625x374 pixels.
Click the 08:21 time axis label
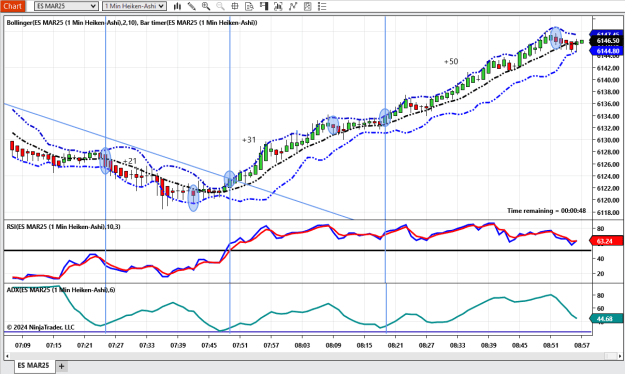[395, 345]
